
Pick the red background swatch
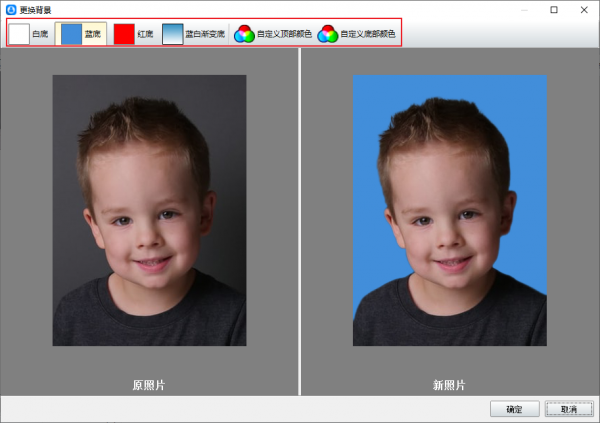pos(124,33)
